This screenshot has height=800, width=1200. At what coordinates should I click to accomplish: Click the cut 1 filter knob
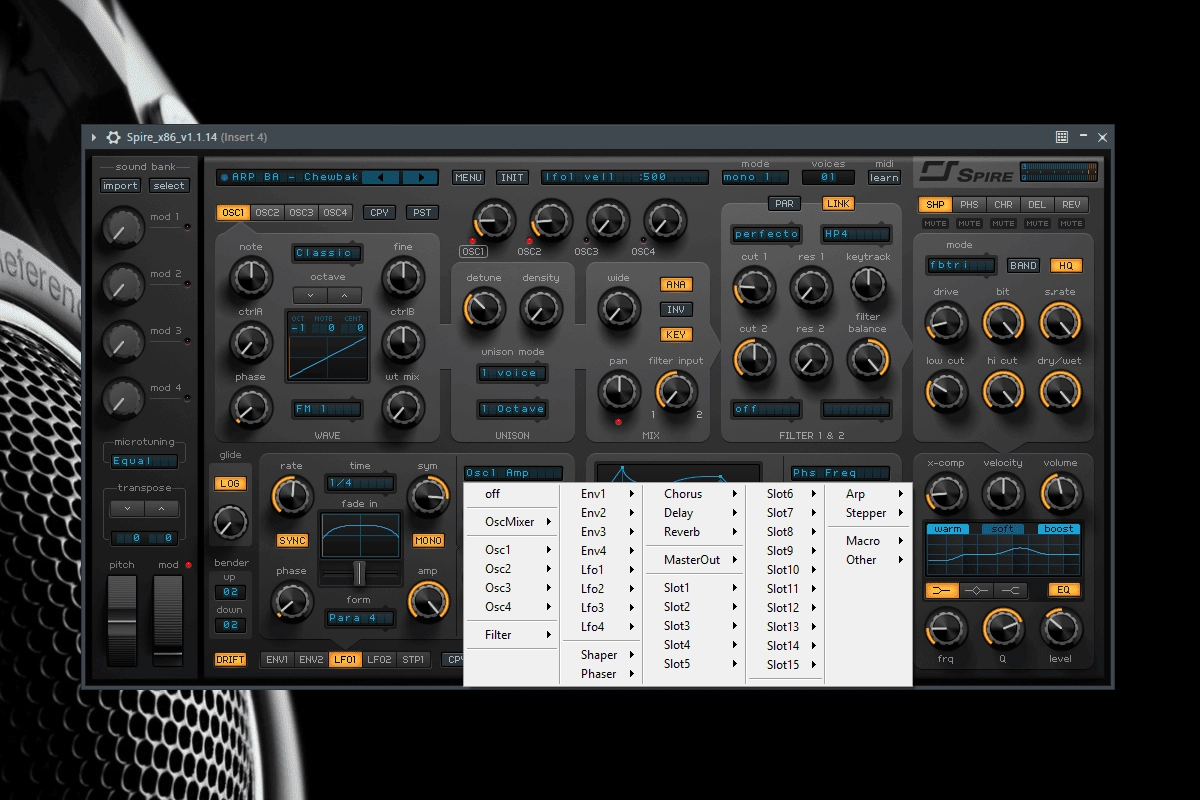pyautogui.click(x=754, y=287)
